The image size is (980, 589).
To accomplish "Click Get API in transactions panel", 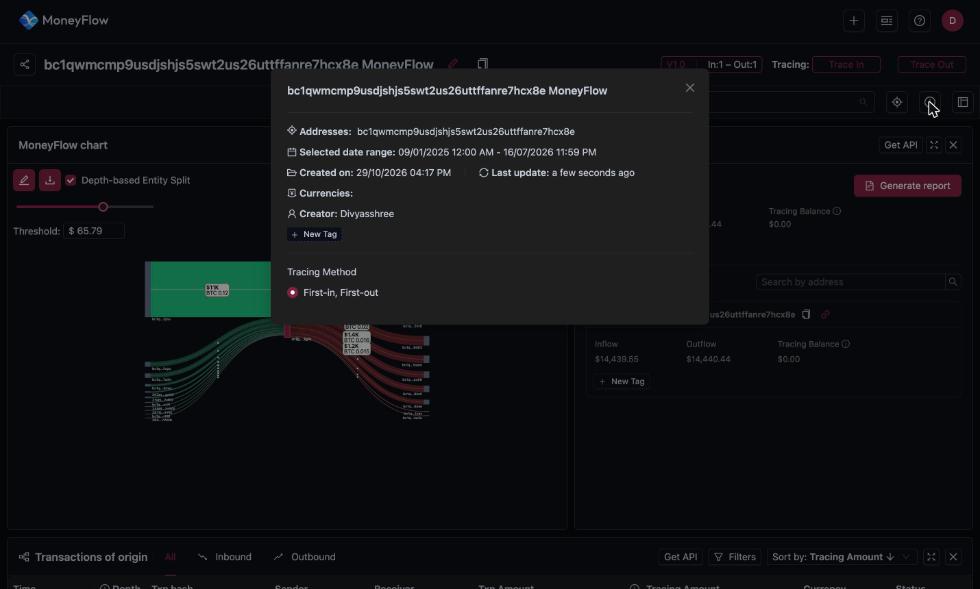I will (680, 556).
